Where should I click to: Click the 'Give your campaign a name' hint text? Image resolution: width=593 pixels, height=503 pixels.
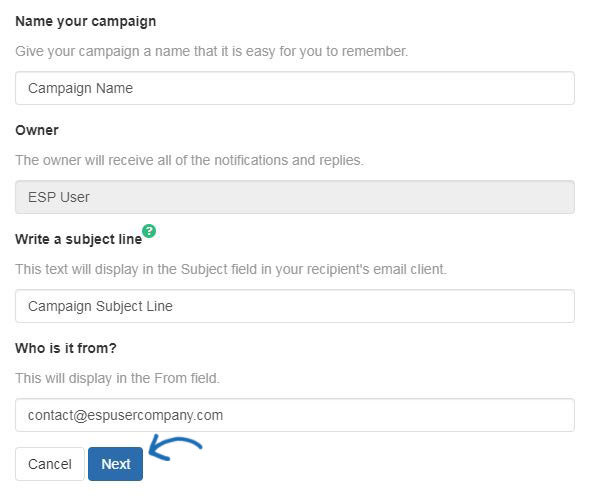click(211, 51)
